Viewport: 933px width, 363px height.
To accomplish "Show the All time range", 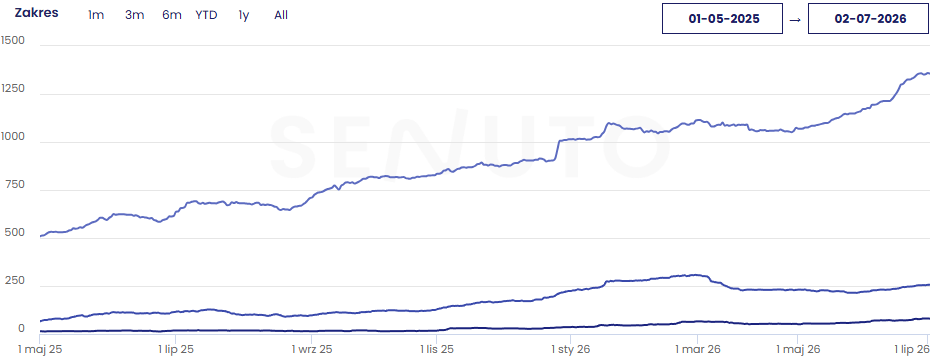I will 281,15.
